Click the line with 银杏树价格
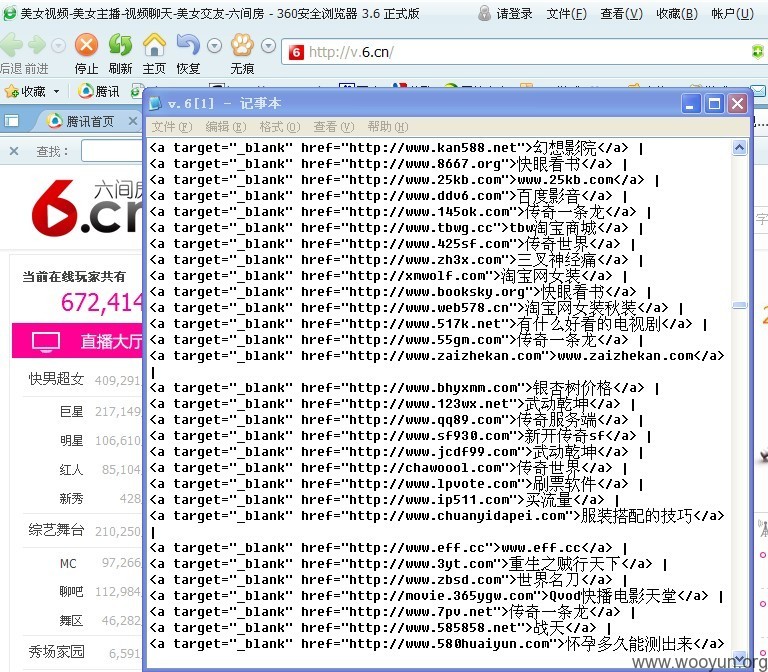The height and width of the screenshot is (672, 768). (404, 387)
